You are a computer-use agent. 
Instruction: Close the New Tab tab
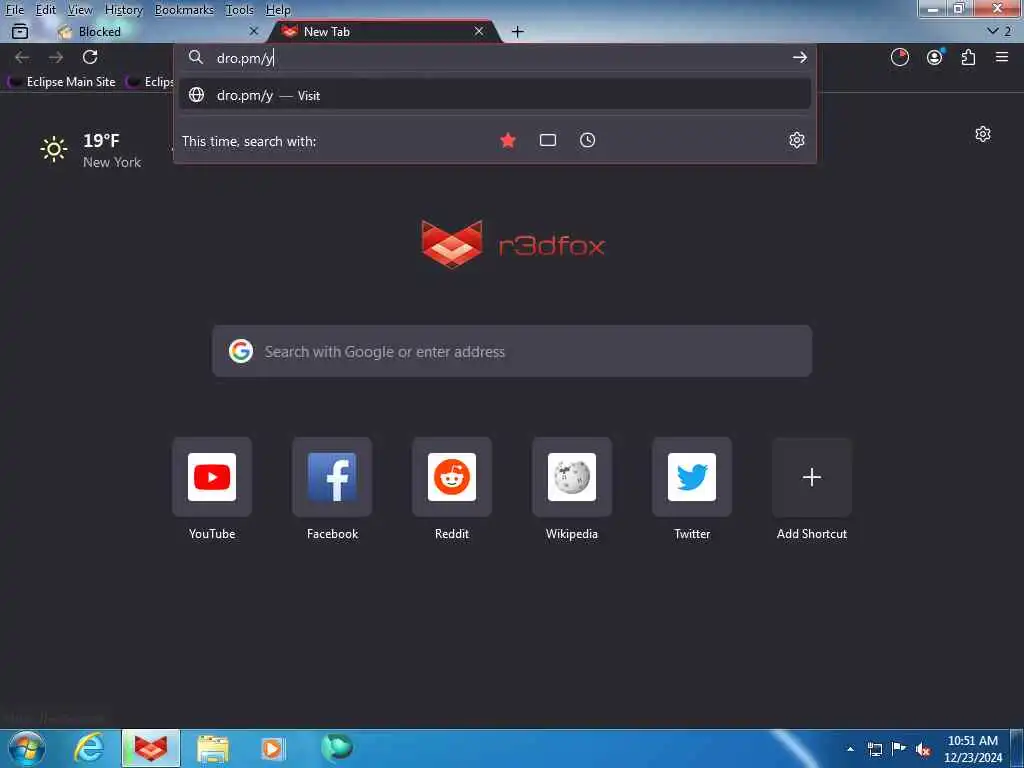[479, 31]
